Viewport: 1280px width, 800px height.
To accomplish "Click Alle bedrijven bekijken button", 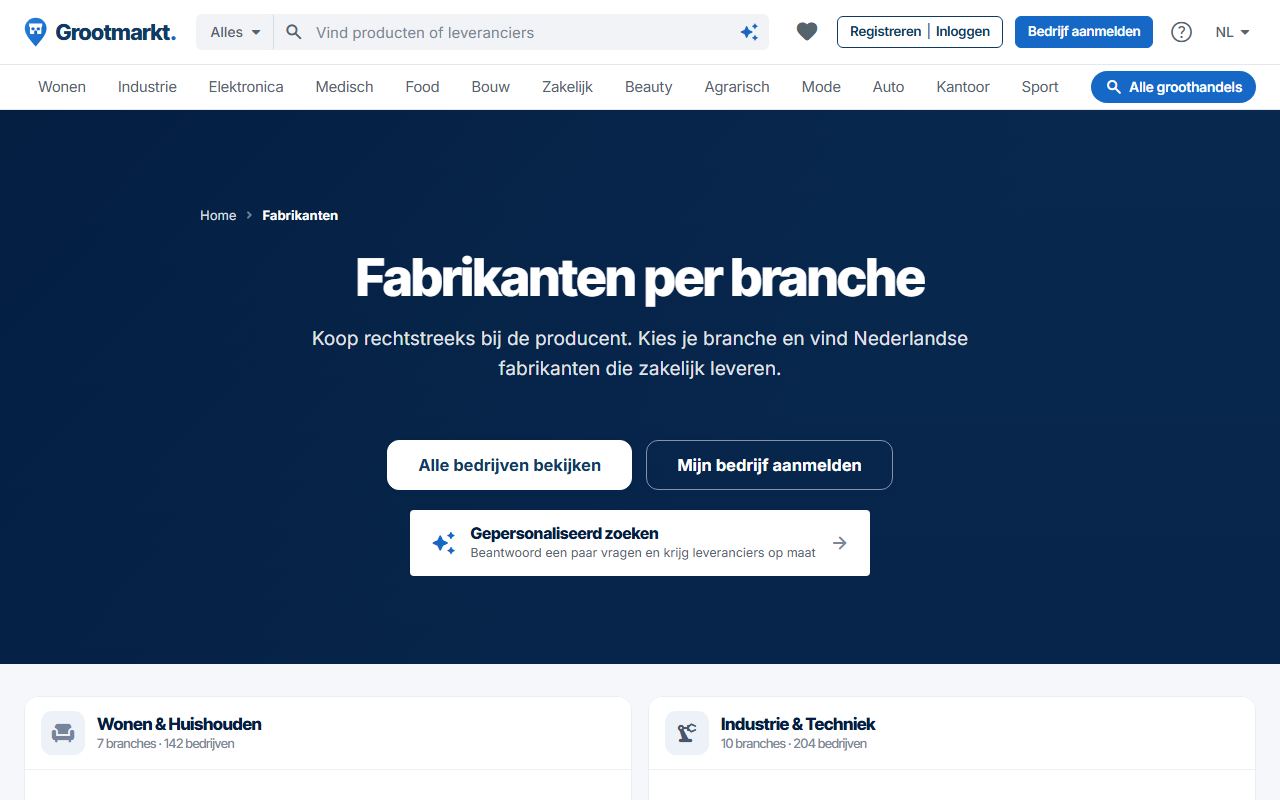I will [509, 465].
